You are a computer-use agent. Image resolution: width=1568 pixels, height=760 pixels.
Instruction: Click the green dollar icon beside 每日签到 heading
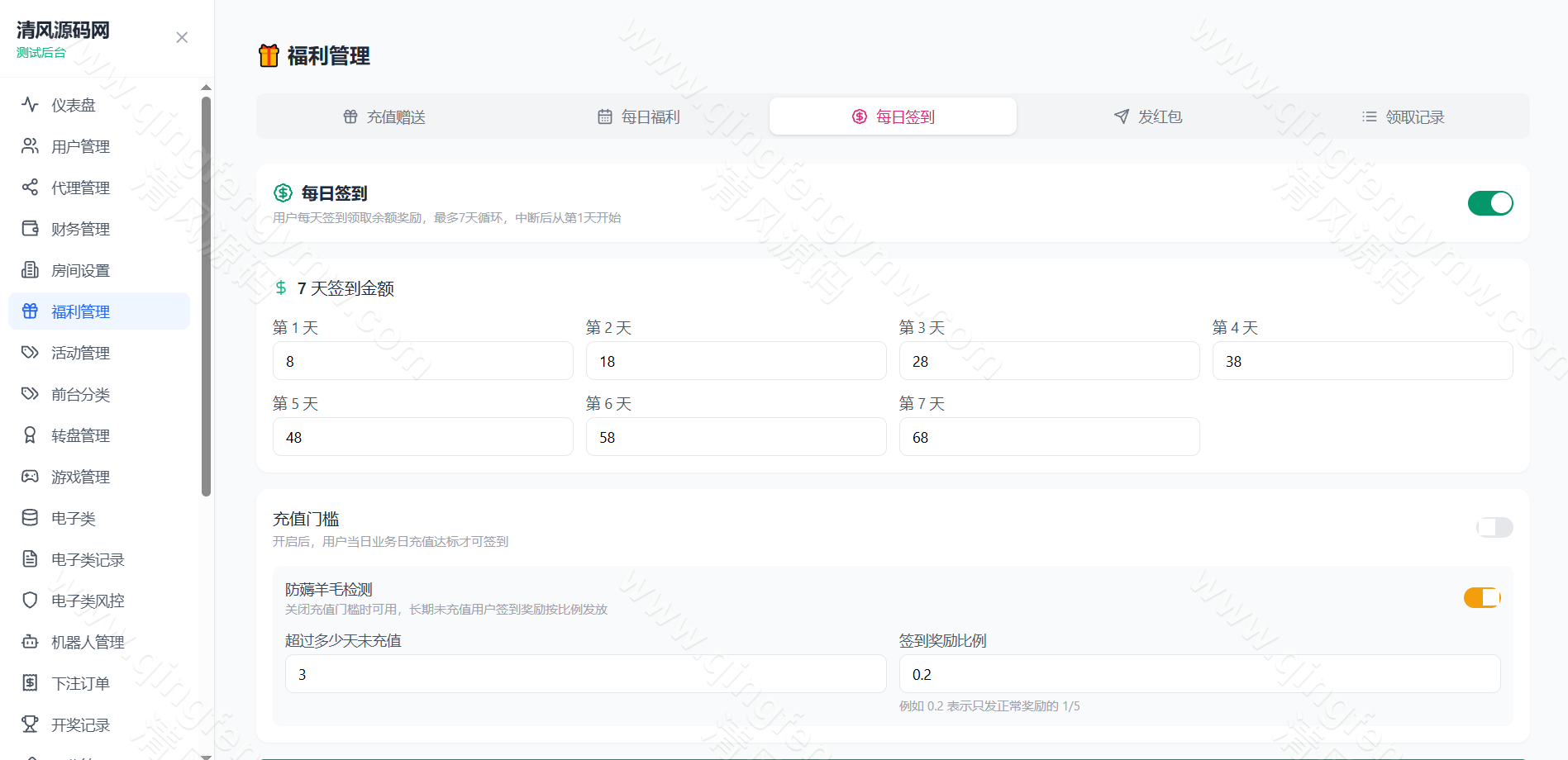pyautogui.click(x=283, y=193)
